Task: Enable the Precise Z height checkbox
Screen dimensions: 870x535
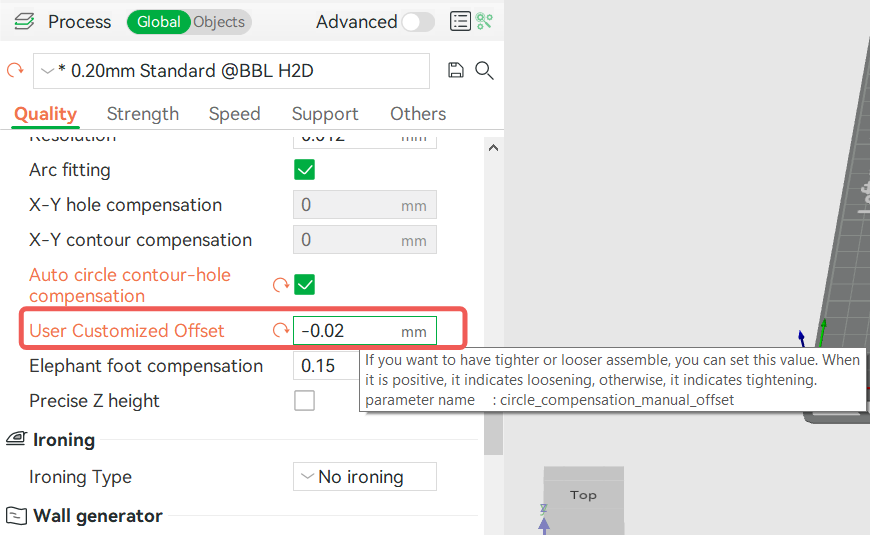Action: pyautogui.click(x=304, y=401)
